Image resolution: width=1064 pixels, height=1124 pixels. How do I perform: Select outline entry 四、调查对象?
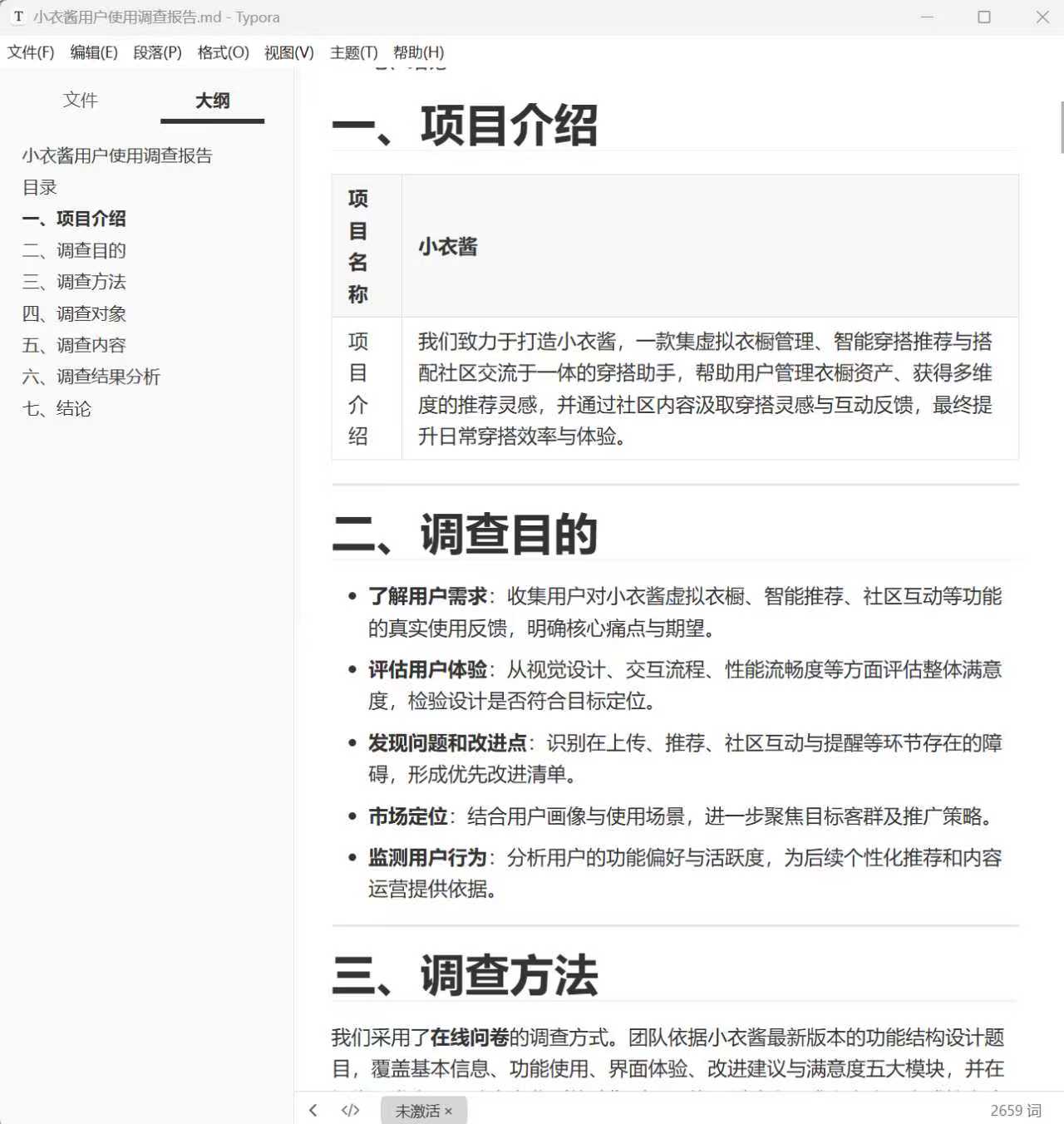[74, 313]
